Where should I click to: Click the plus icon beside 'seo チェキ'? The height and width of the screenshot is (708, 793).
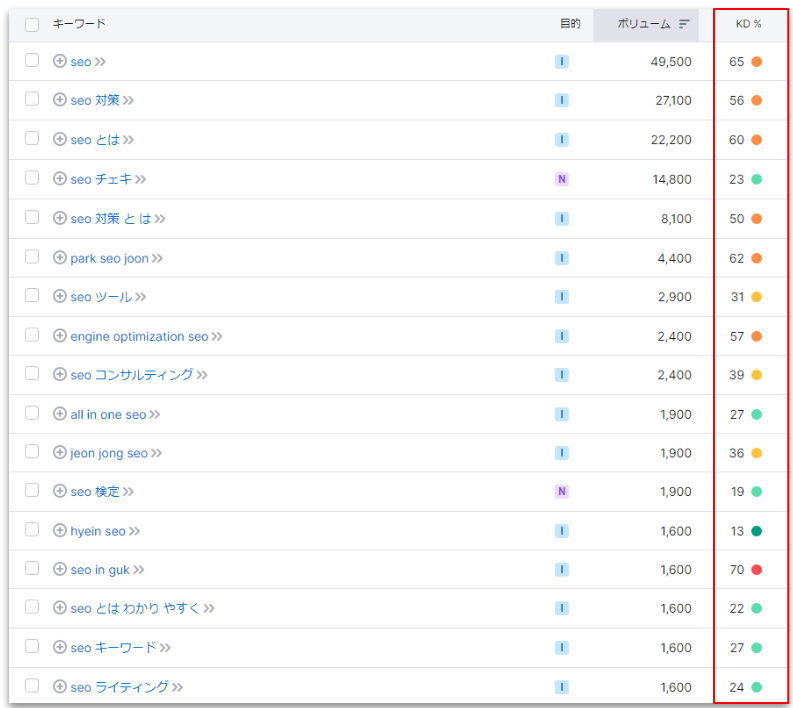point(59,179)
